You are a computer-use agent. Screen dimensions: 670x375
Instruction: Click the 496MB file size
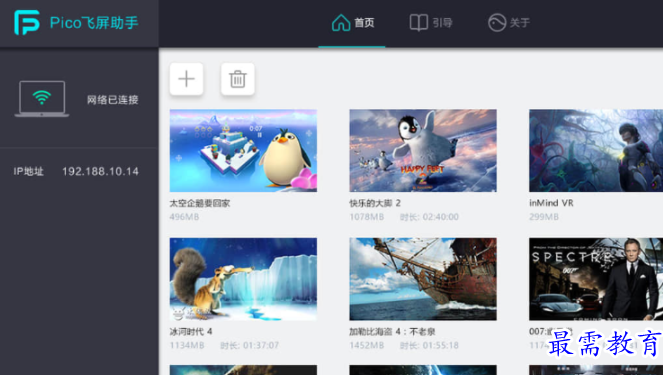pyautogui.click(x=184, y=217)
